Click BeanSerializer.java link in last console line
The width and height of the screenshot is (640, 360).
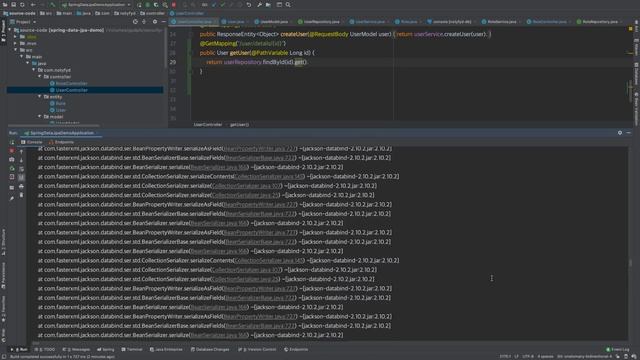pyautogui.click(x=219, y=335)
